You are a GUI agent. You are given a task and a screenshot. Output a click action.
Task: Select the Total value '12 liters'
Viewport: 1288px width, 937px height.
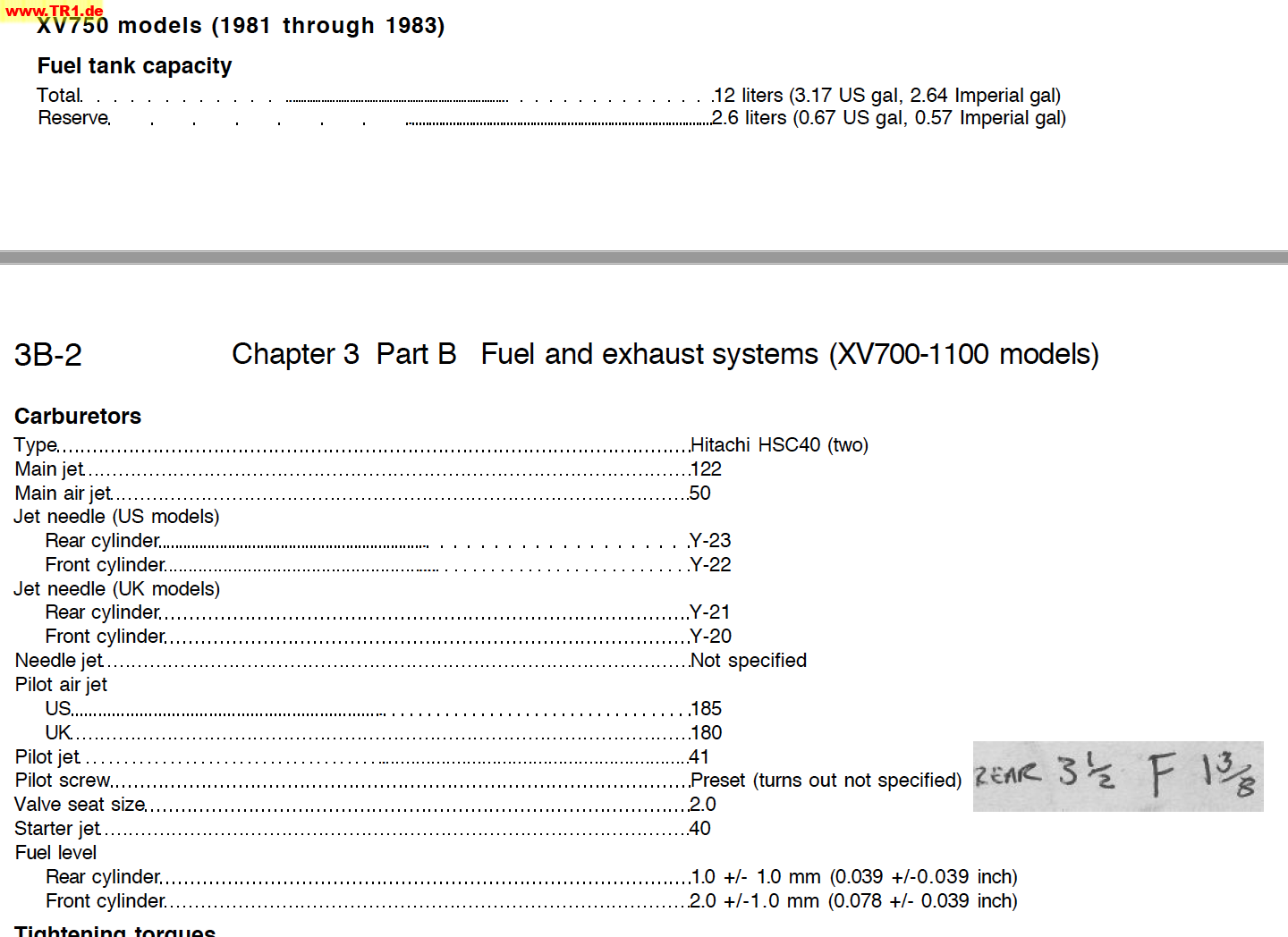[x=748, y=96]
